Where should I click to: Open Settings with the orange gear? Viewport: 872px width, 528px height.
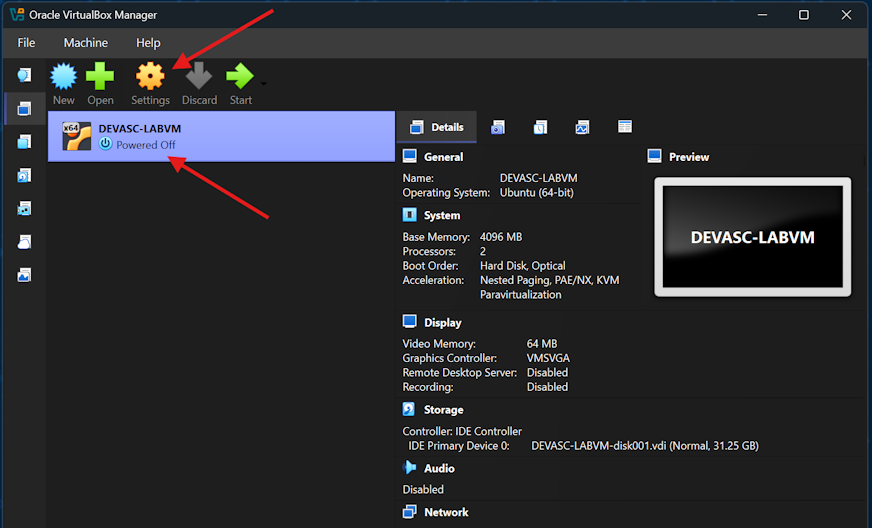click(x=150, y=83)
